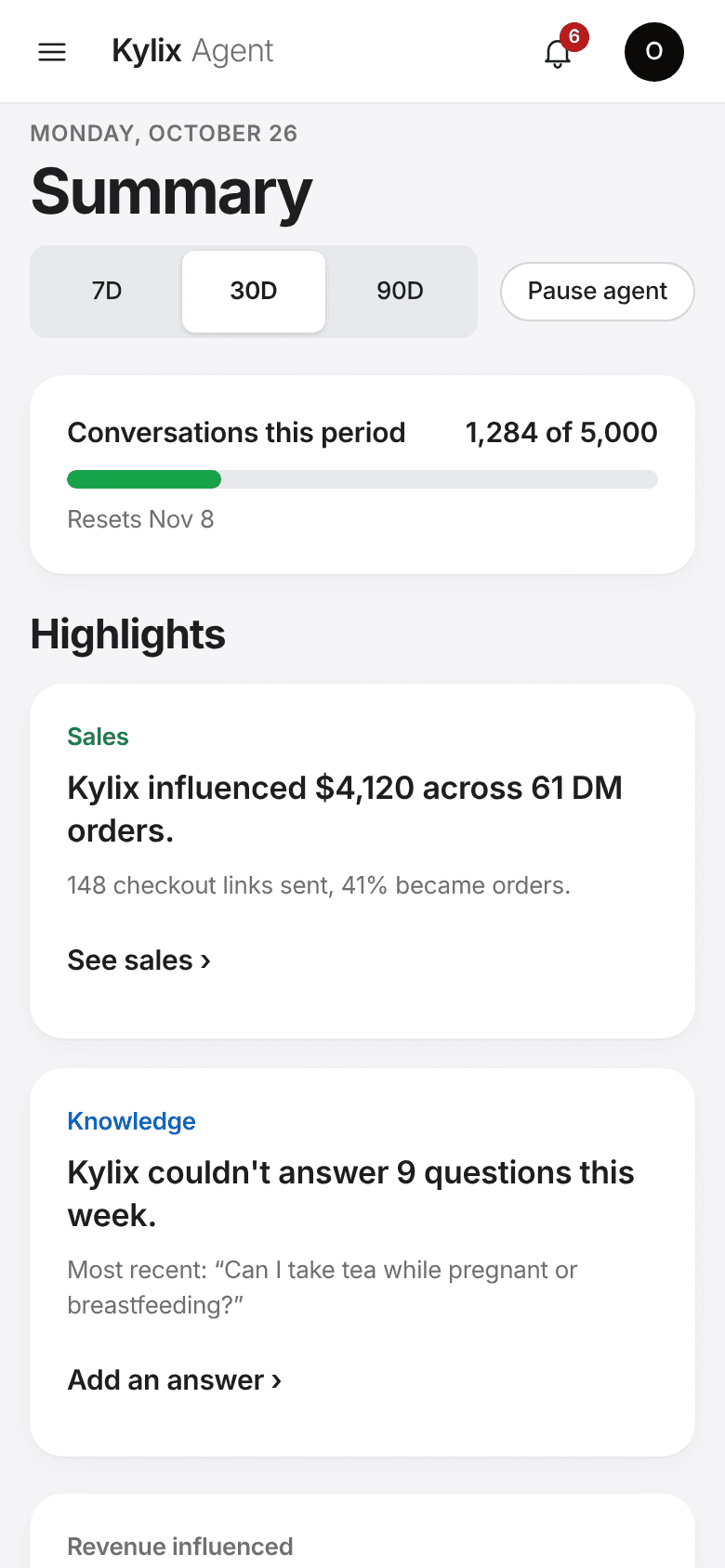
Task: Select the 30D time range tab
Action: (254, 292)
